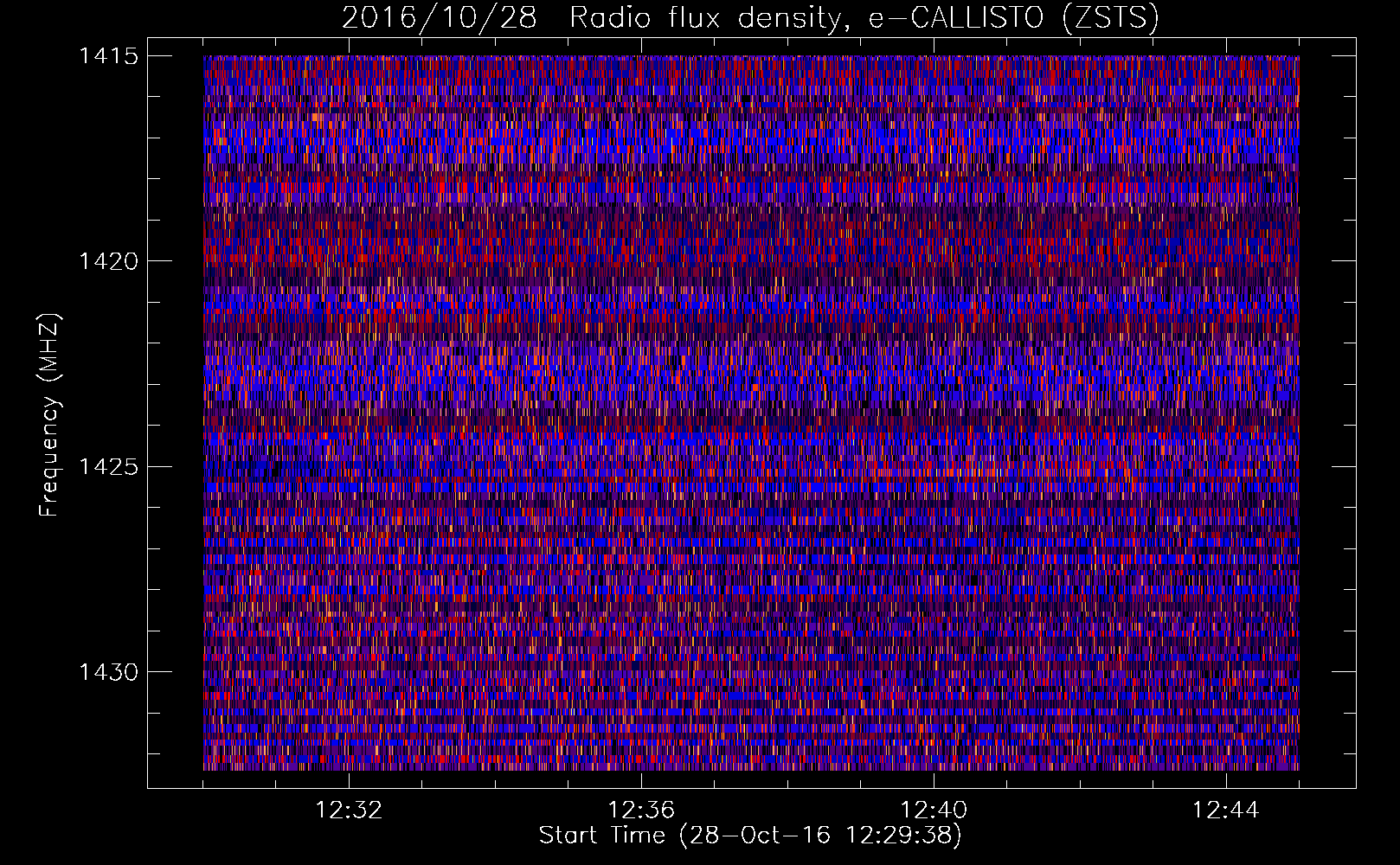The width and height of the screenshot is (1400, 865).
Task: Click the 12:44 time tick label
Action: click(1226, 811)
